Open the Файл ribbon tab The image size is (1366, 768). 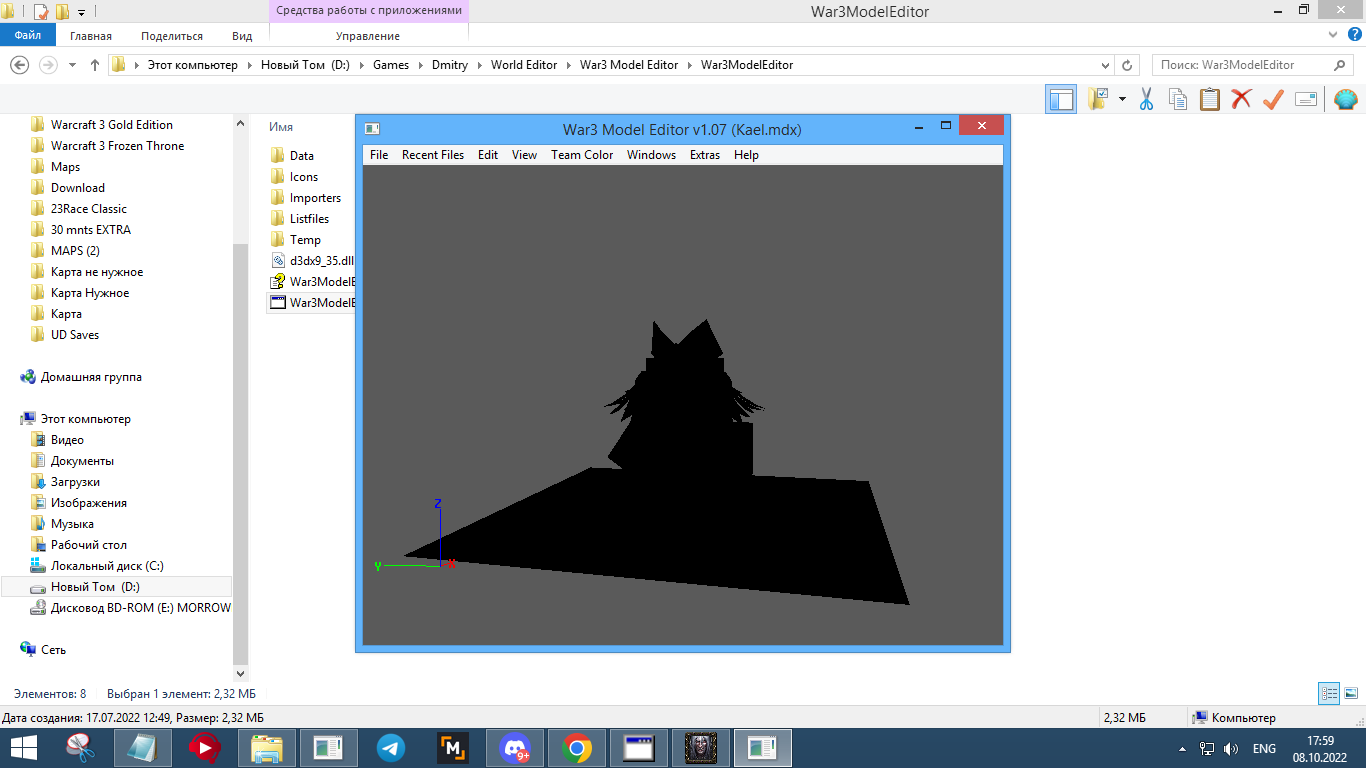[x=28, y=35]
